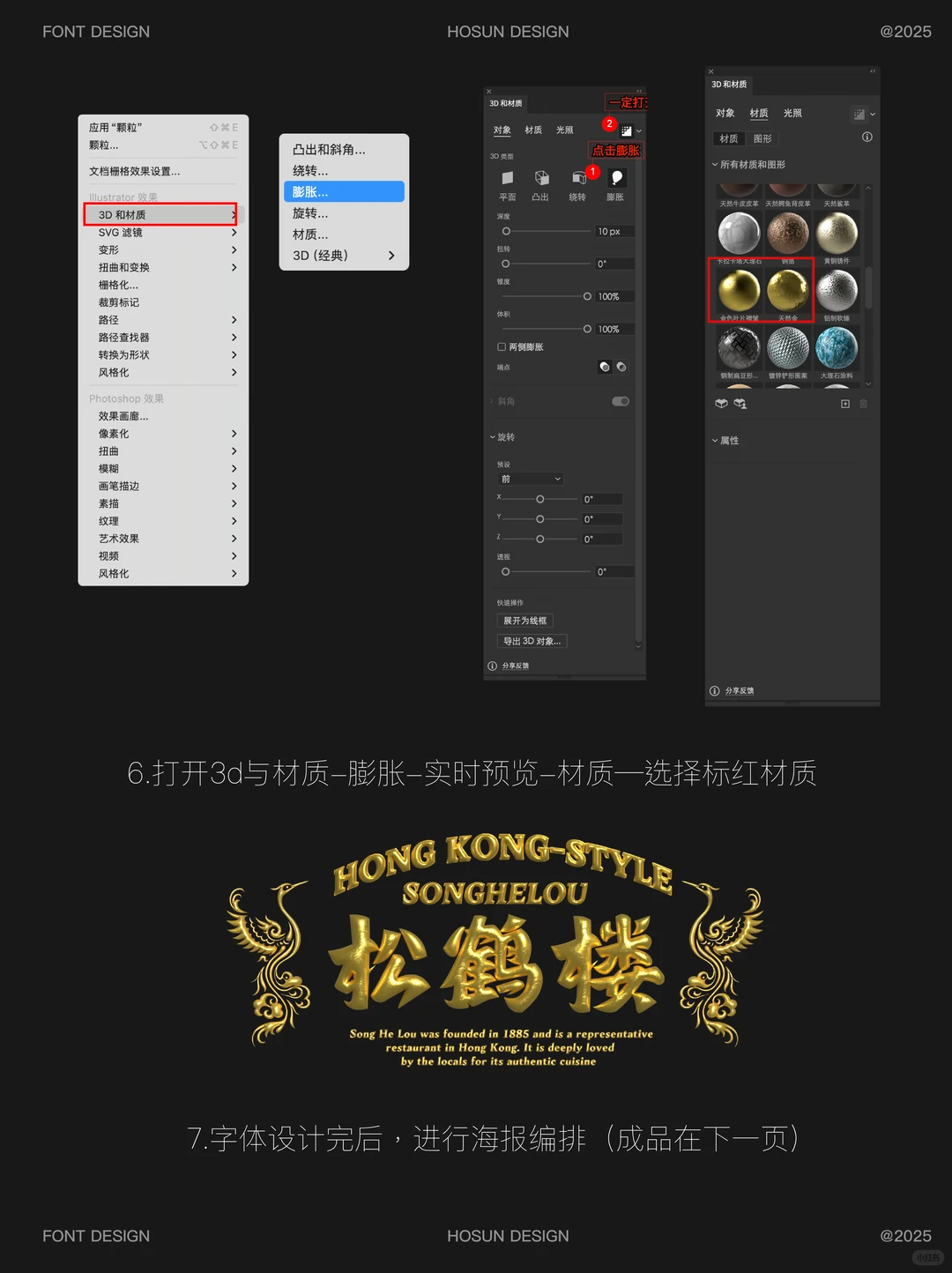Viewport: 952px width, 1273px height.
Task: Pick the 铝制软锤 silver material sphere
Action: pyautogui.click(x=837, y=290)
